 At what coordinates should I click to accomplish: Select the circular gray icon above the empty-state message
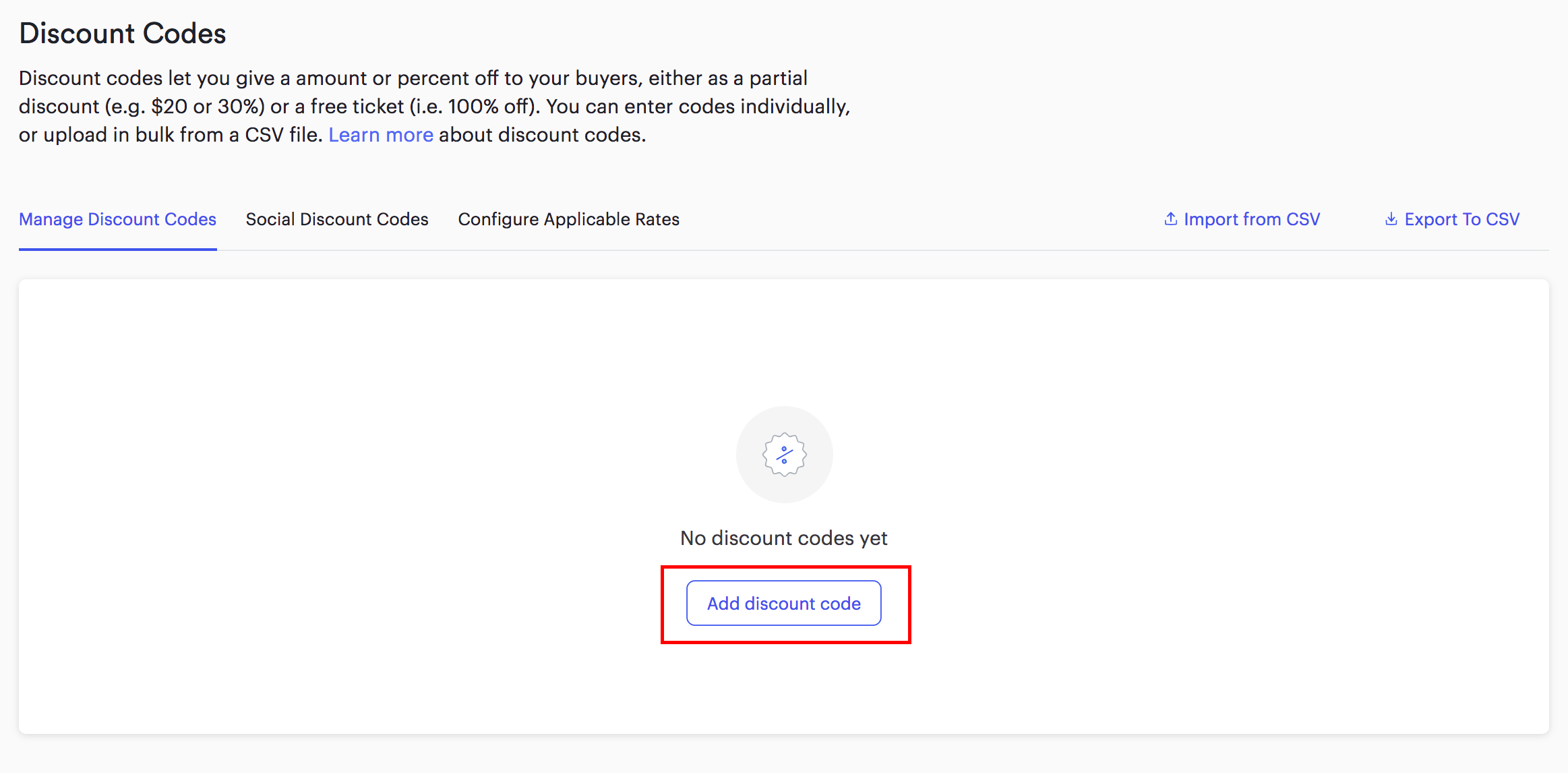click(x=784, y=454)
